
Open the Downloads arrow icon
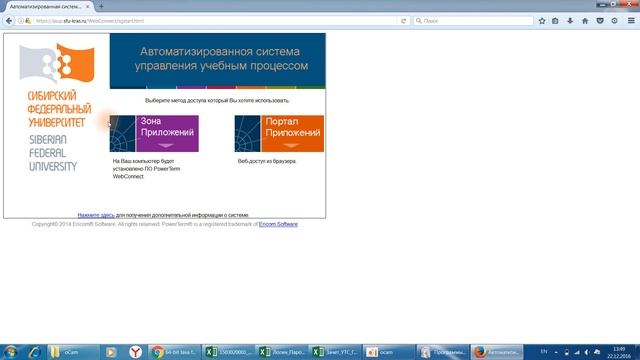pos(570,21)
